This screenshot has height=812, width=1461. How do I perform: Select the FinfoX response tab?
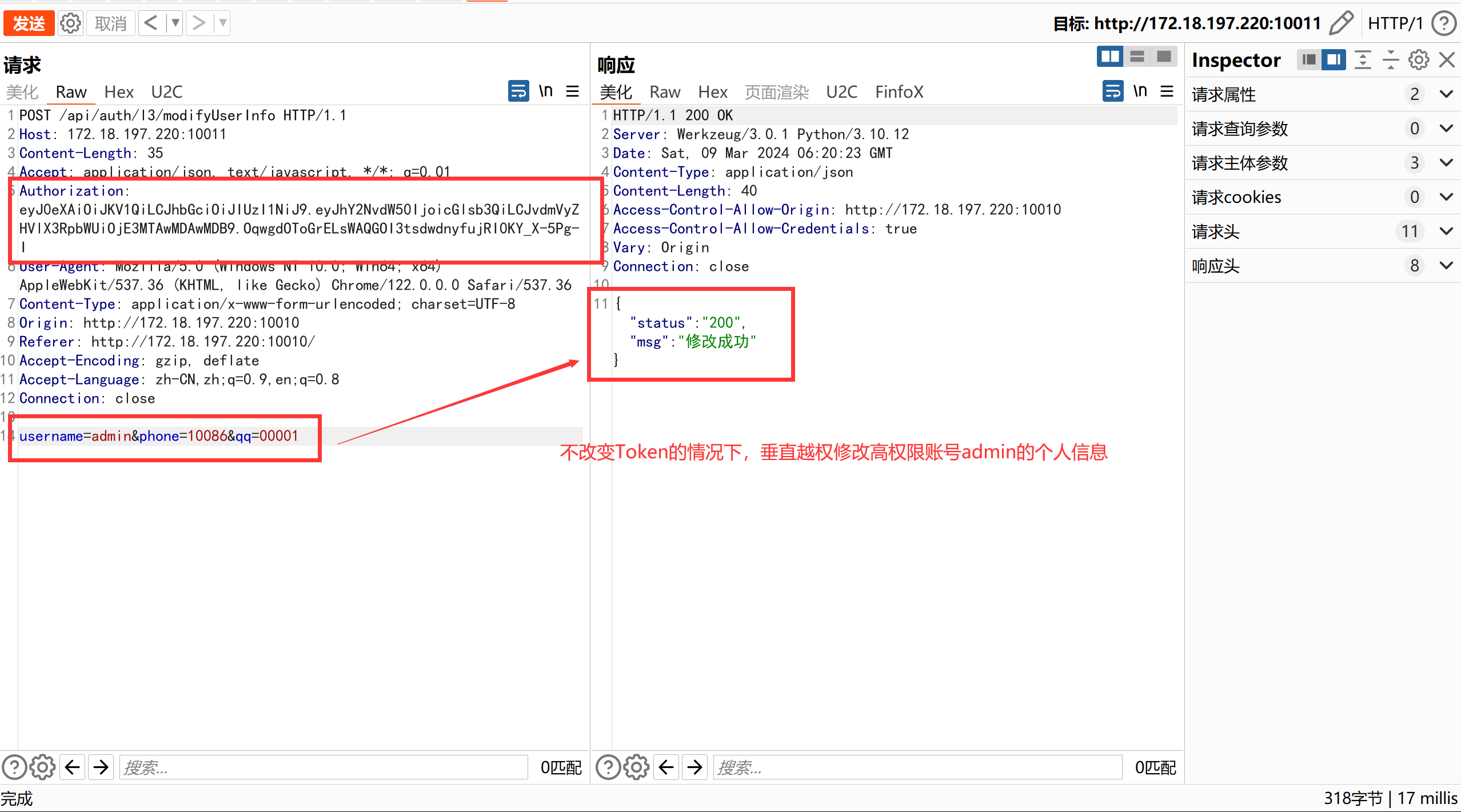[x=899, y=92]
